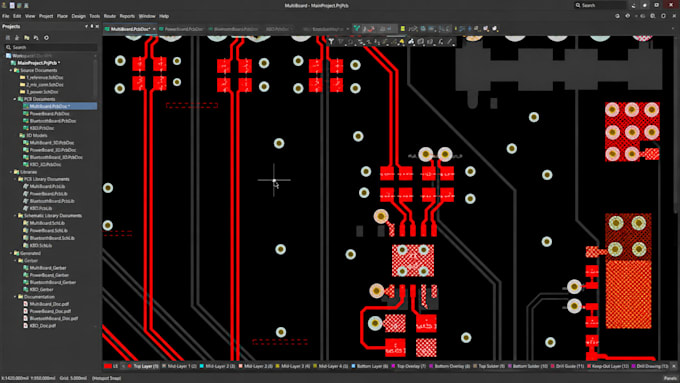Screen dimensions: 680x383
Task: Open the File menu
Action: pyautogui.click(x=6, y=16)
